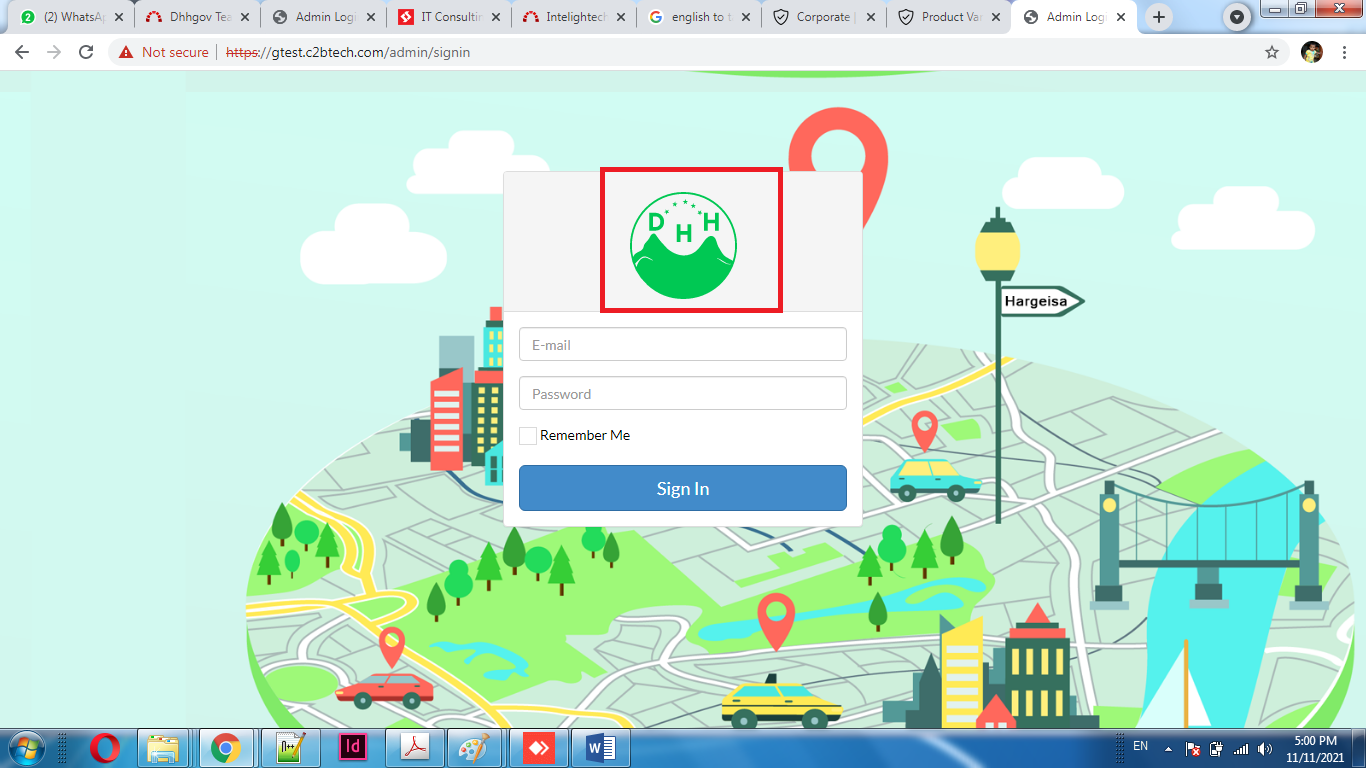Show hidden system tray icons
The height and width of the screenshot is (768, 1366).
(x=1168, y=749)
